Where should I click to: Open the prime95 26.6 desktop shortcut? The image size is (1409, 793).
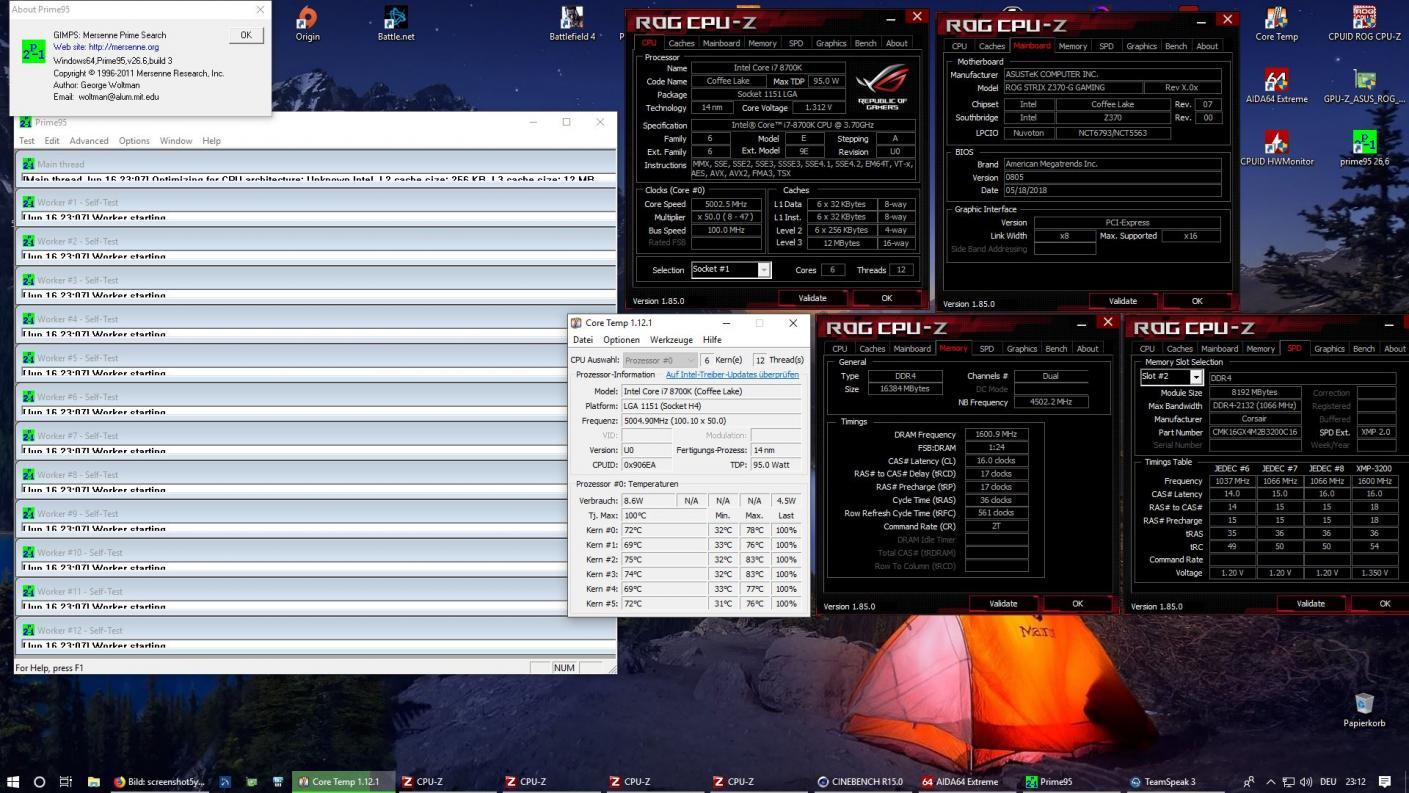tap(1364, 148)
